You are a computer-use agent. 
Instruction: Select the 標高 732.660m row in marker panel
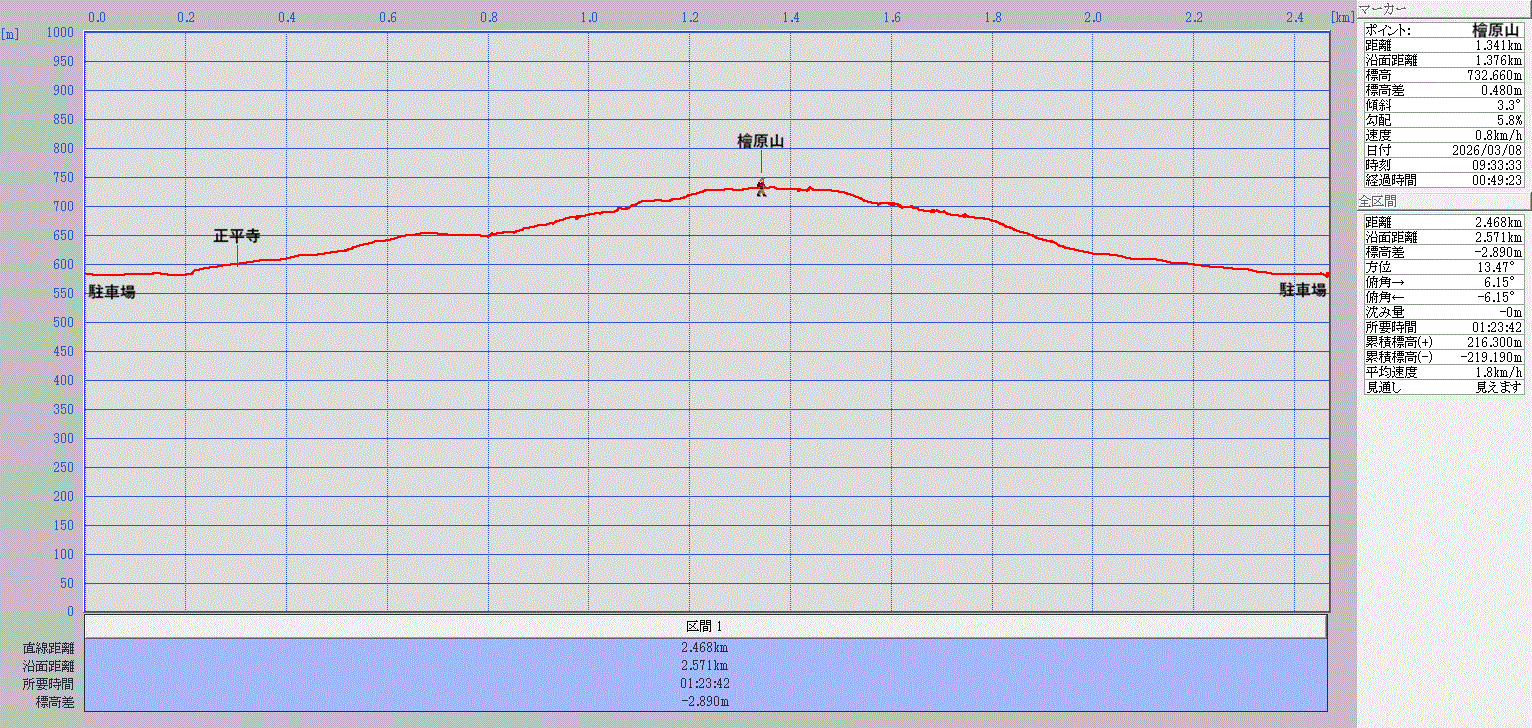[x=1441, y=75]
